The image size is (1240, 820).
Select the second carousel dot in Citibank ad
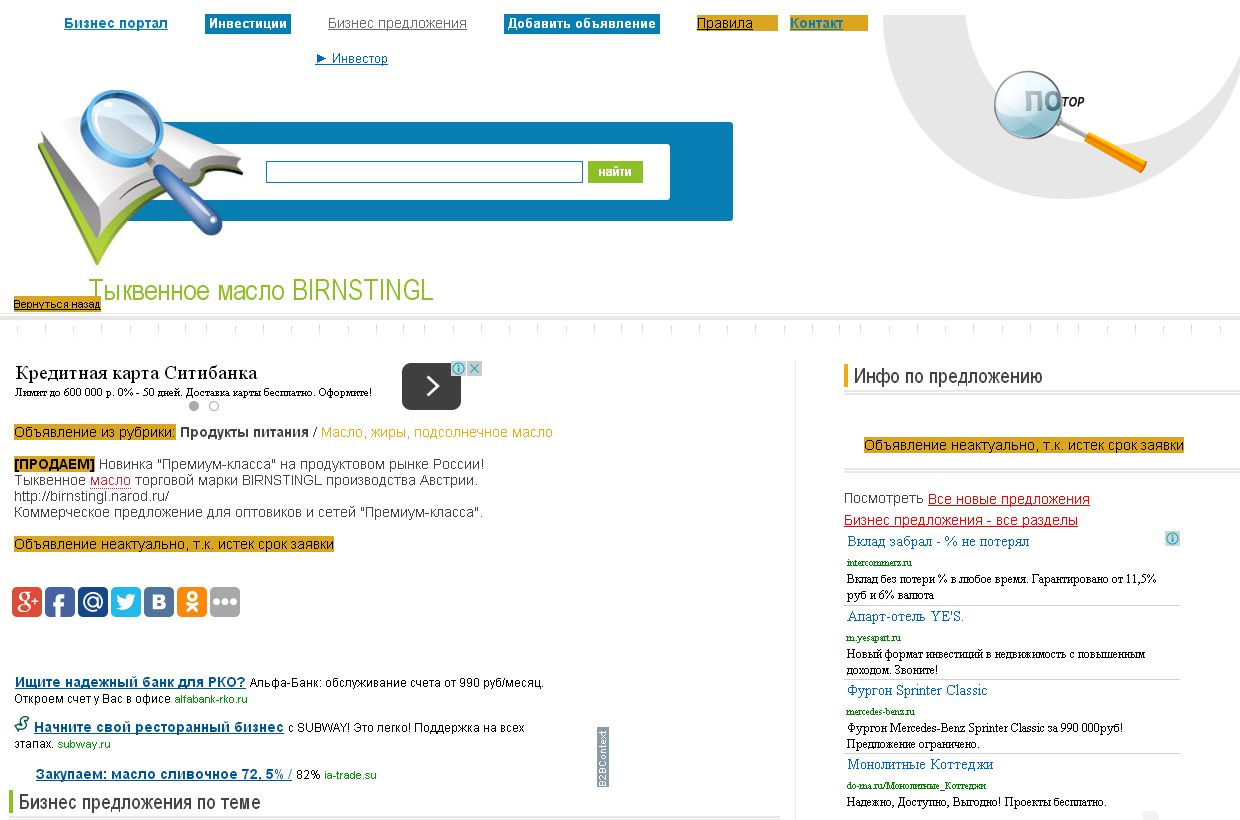coord(214,406)
